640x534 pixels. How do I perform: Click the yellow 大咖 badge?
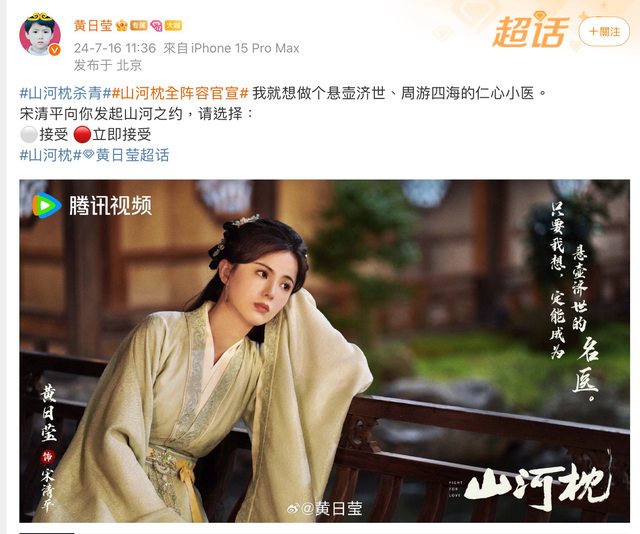[x=173, y=26]
